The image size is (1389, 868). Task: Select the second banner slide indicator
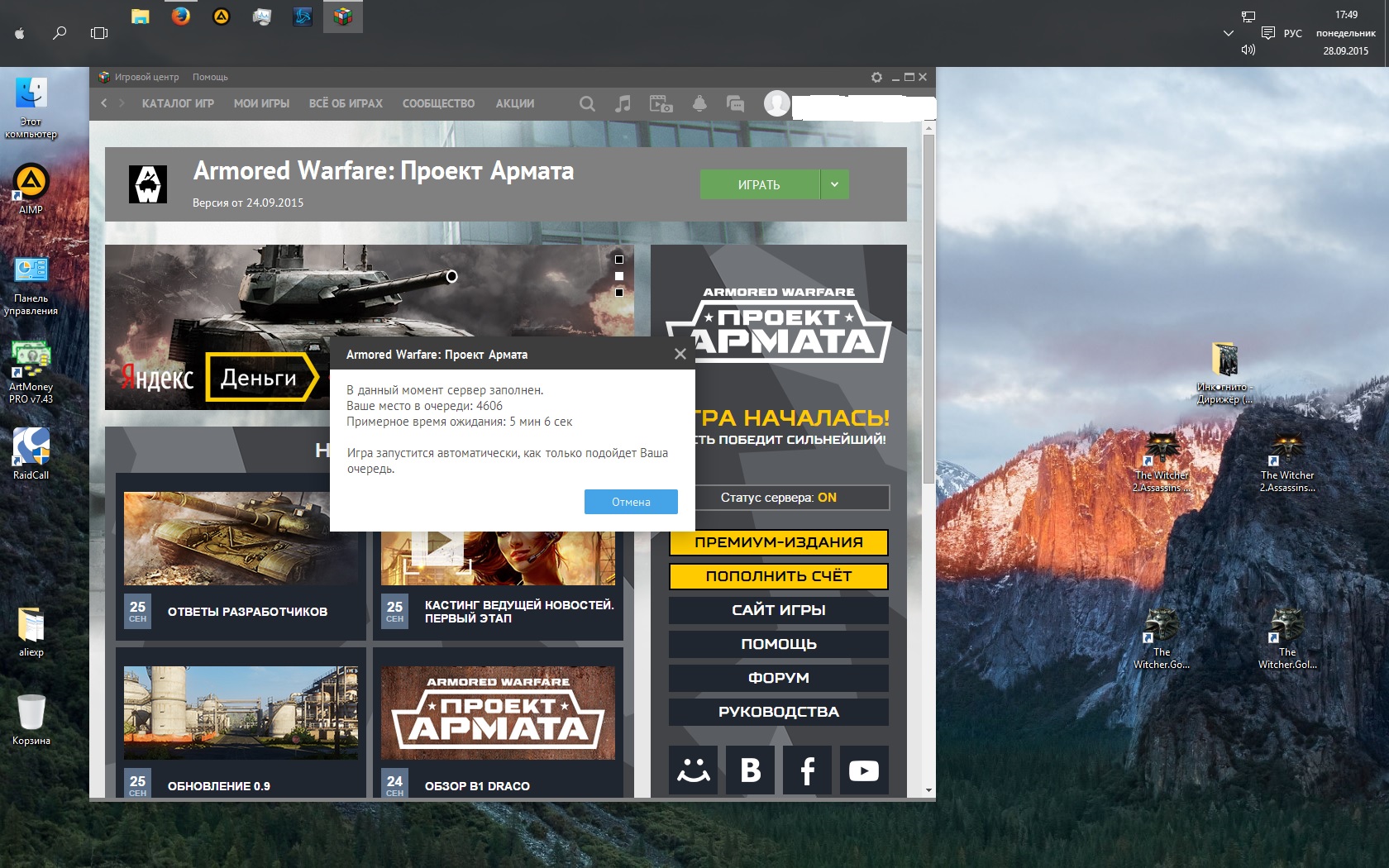619,276
